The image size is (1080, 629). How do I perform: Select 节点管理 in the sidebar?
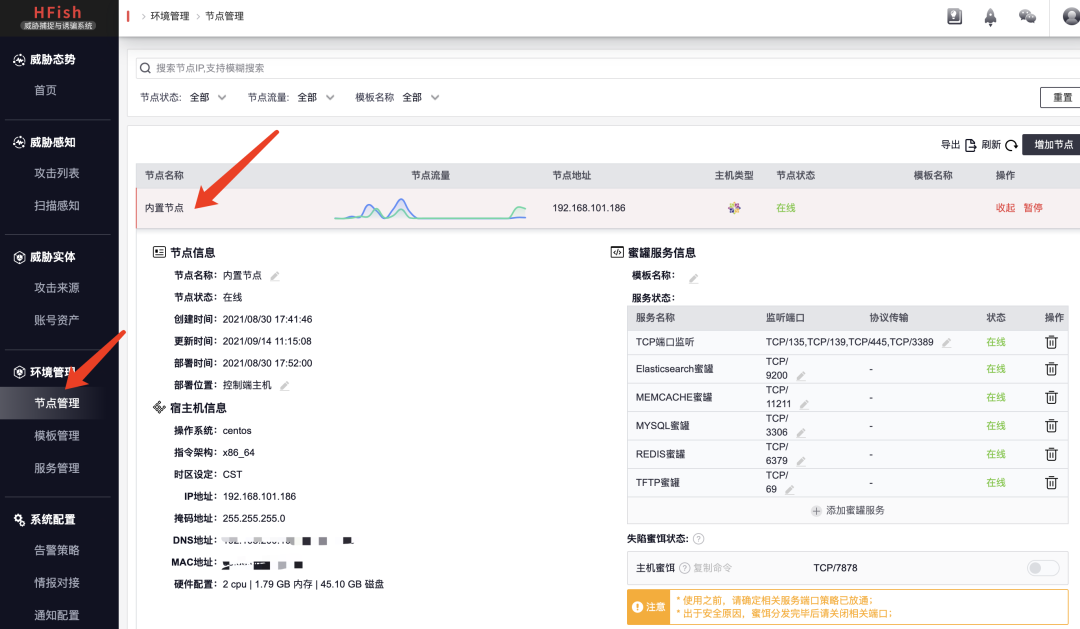[x=57, y=404]
